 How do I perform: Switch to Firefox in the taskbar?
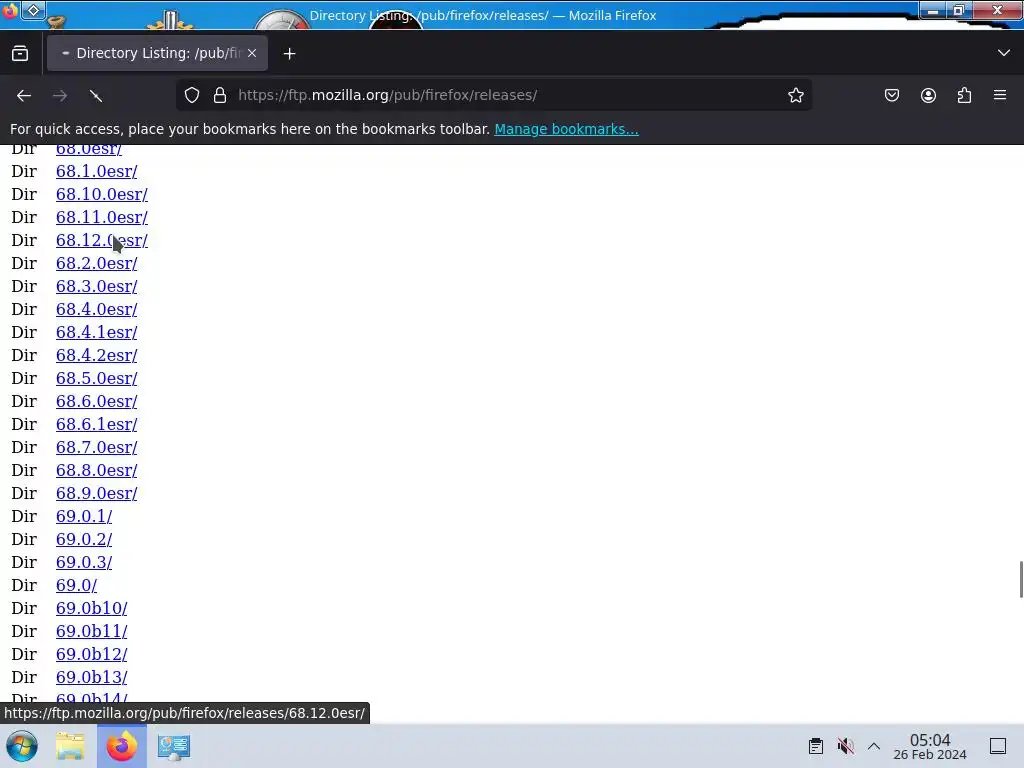(x=121, y=746)
